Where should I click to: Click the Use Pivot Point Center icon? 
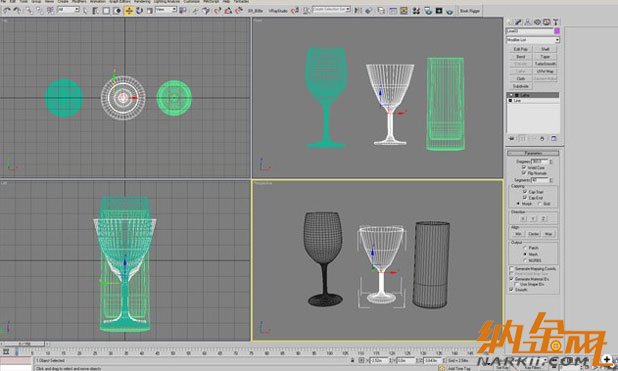183,11
